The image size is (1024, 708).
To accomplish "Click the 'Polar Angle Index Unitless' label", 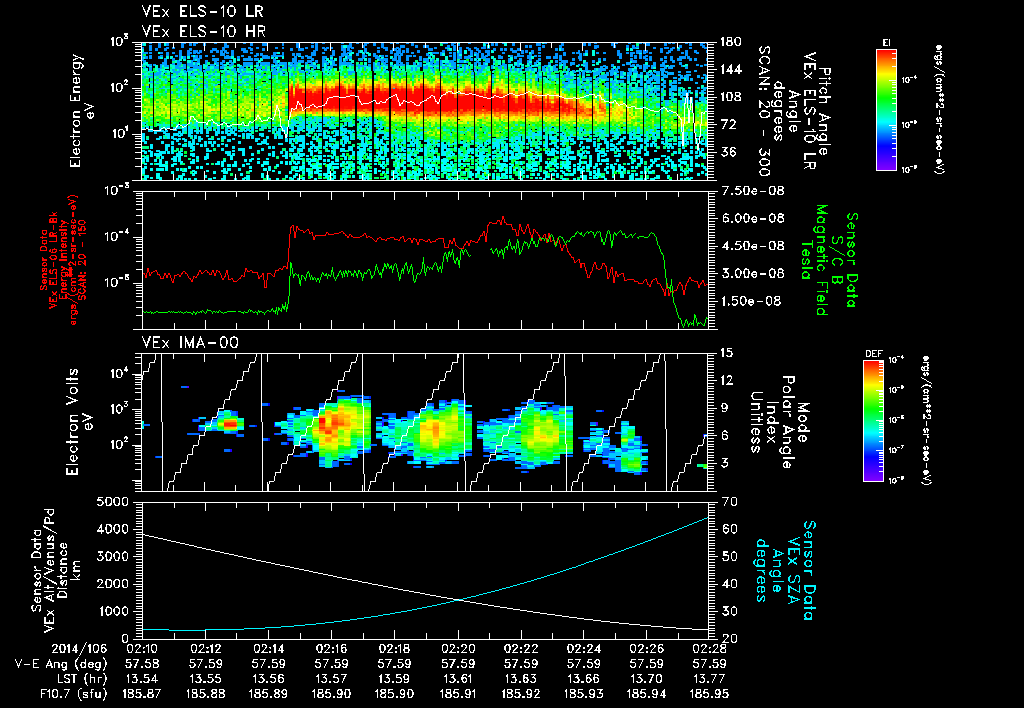I will pyautogui.click(x=773, y=422).
